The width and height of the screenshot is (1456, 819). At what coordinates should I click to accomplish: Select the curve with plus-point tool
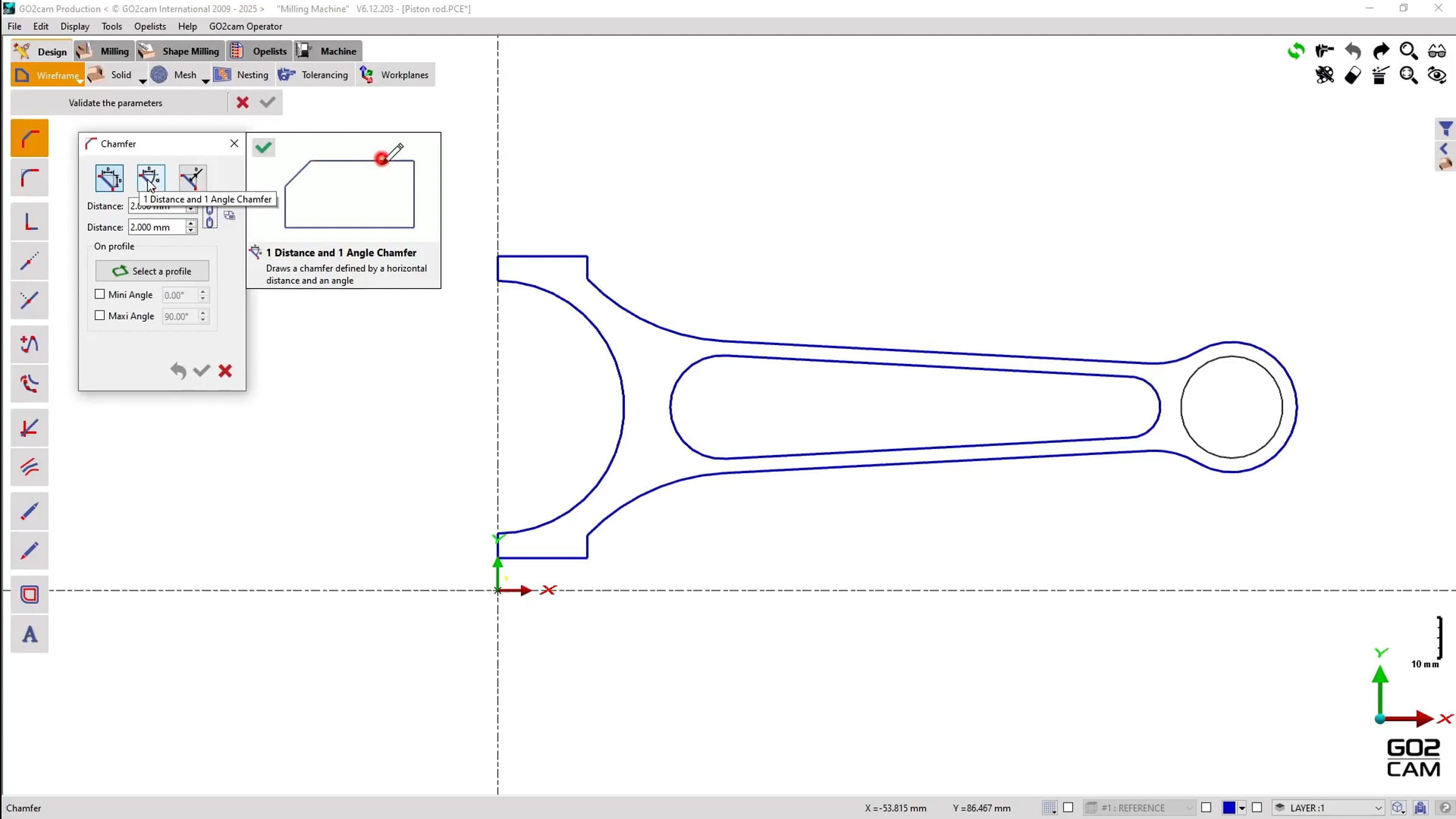pyautogui.click(x=30, y=345)
